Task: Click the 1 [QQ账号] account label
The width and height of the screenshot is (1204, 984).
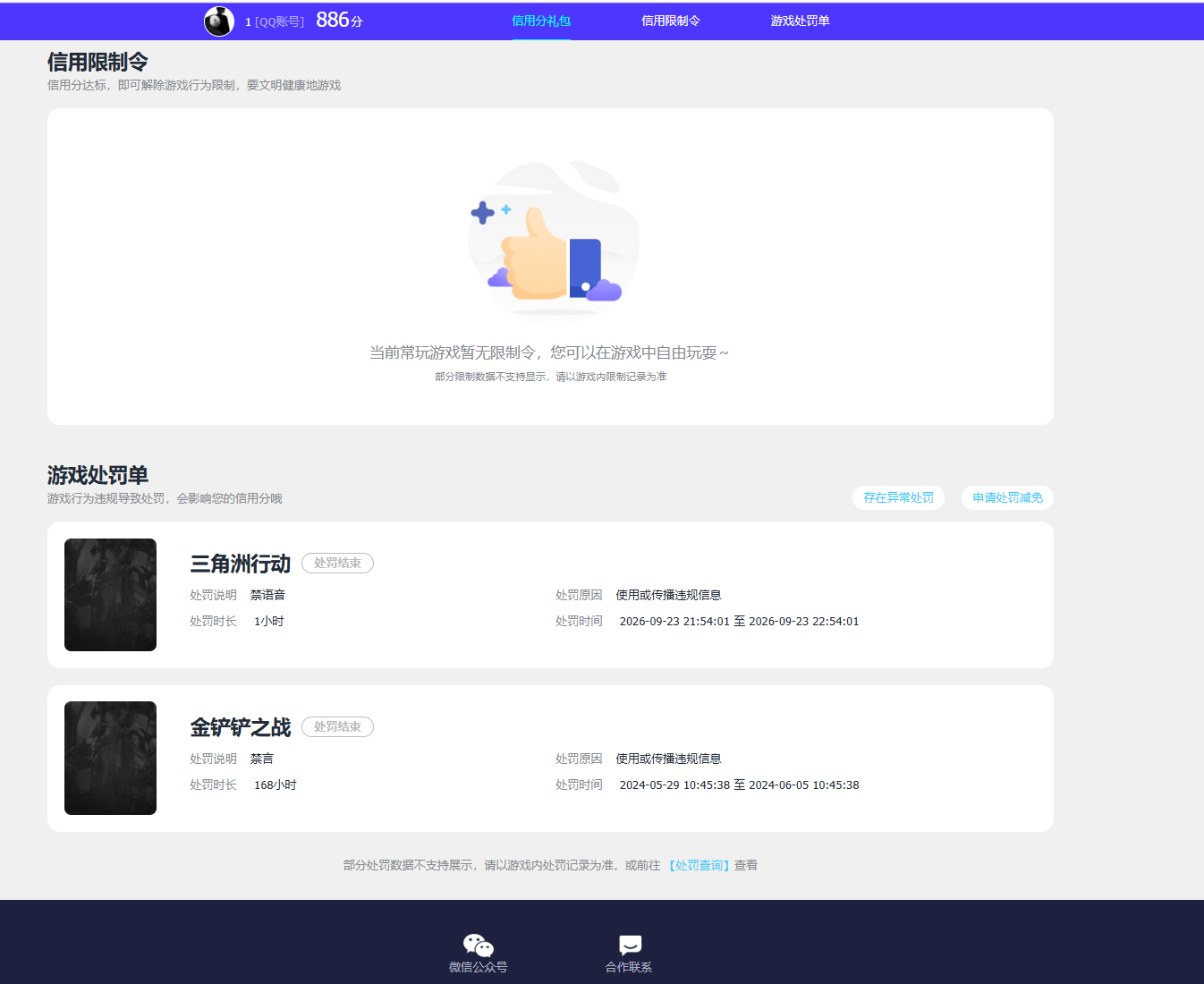Action: 275,21
